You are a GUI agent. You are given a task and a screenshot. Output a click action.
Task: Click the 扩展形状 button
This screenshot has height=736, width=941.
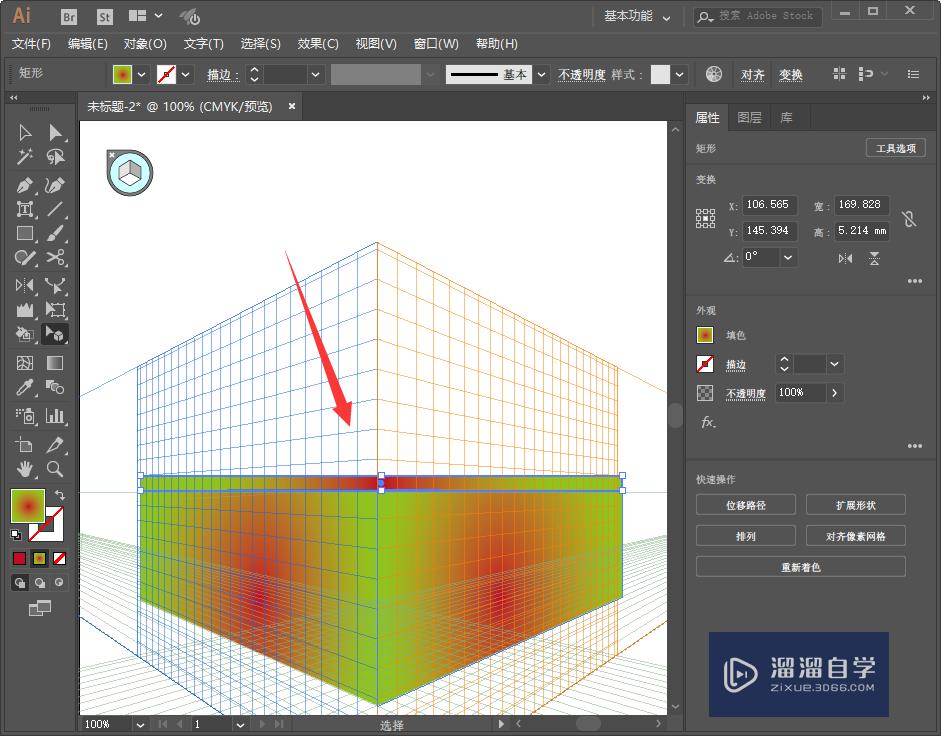[x=855, y=505]
